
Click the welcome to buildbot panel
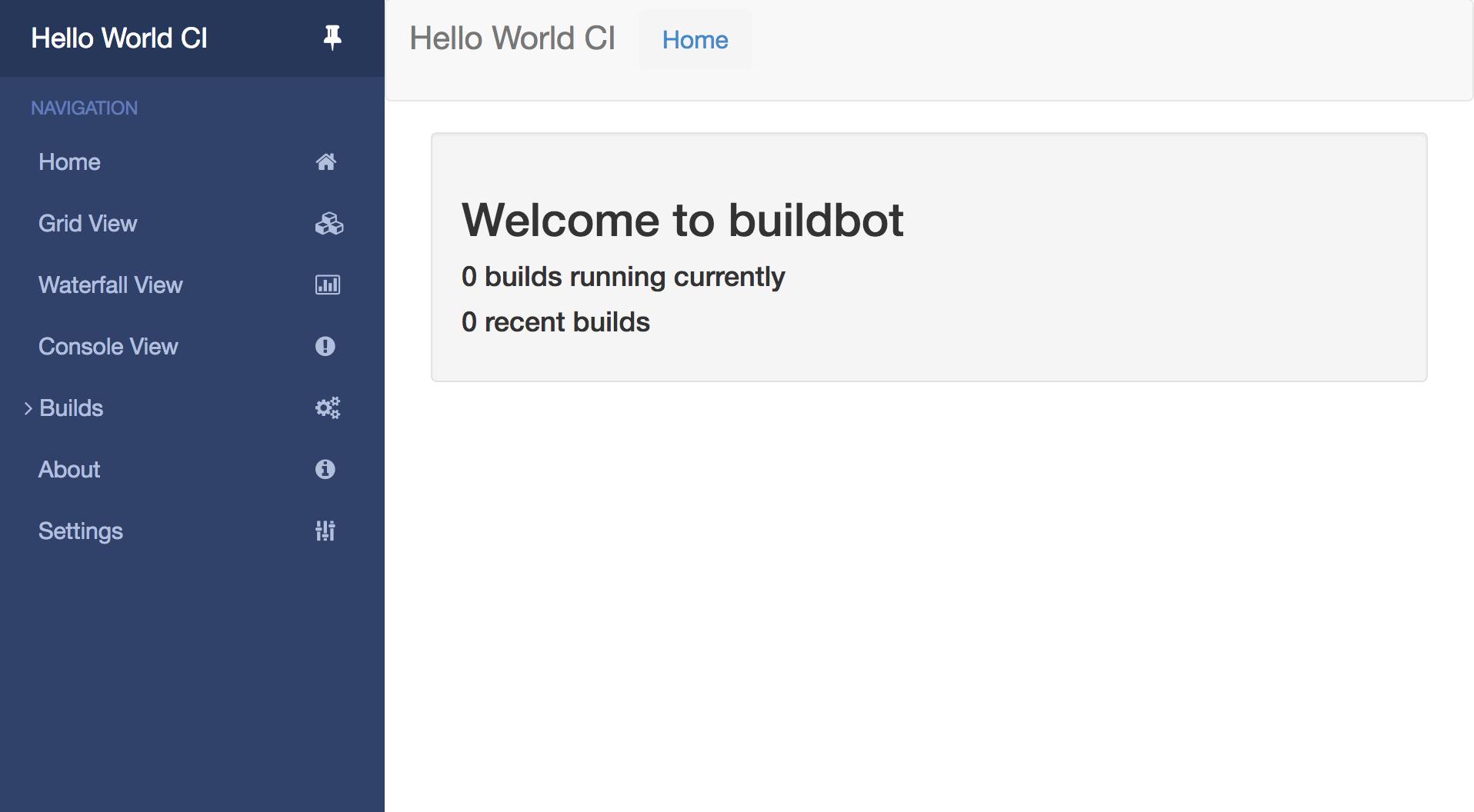(927, 258)
